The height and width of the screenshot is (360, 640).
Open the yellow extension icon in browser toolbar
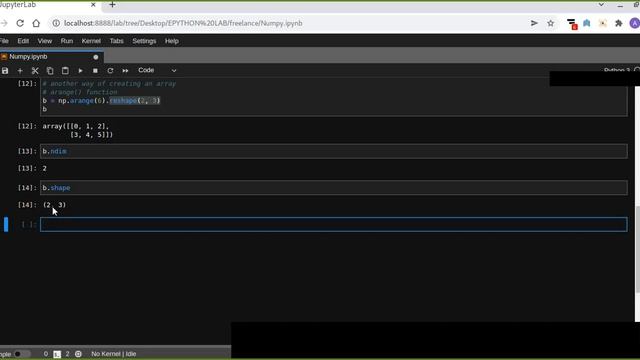click(x=603, y=23)
